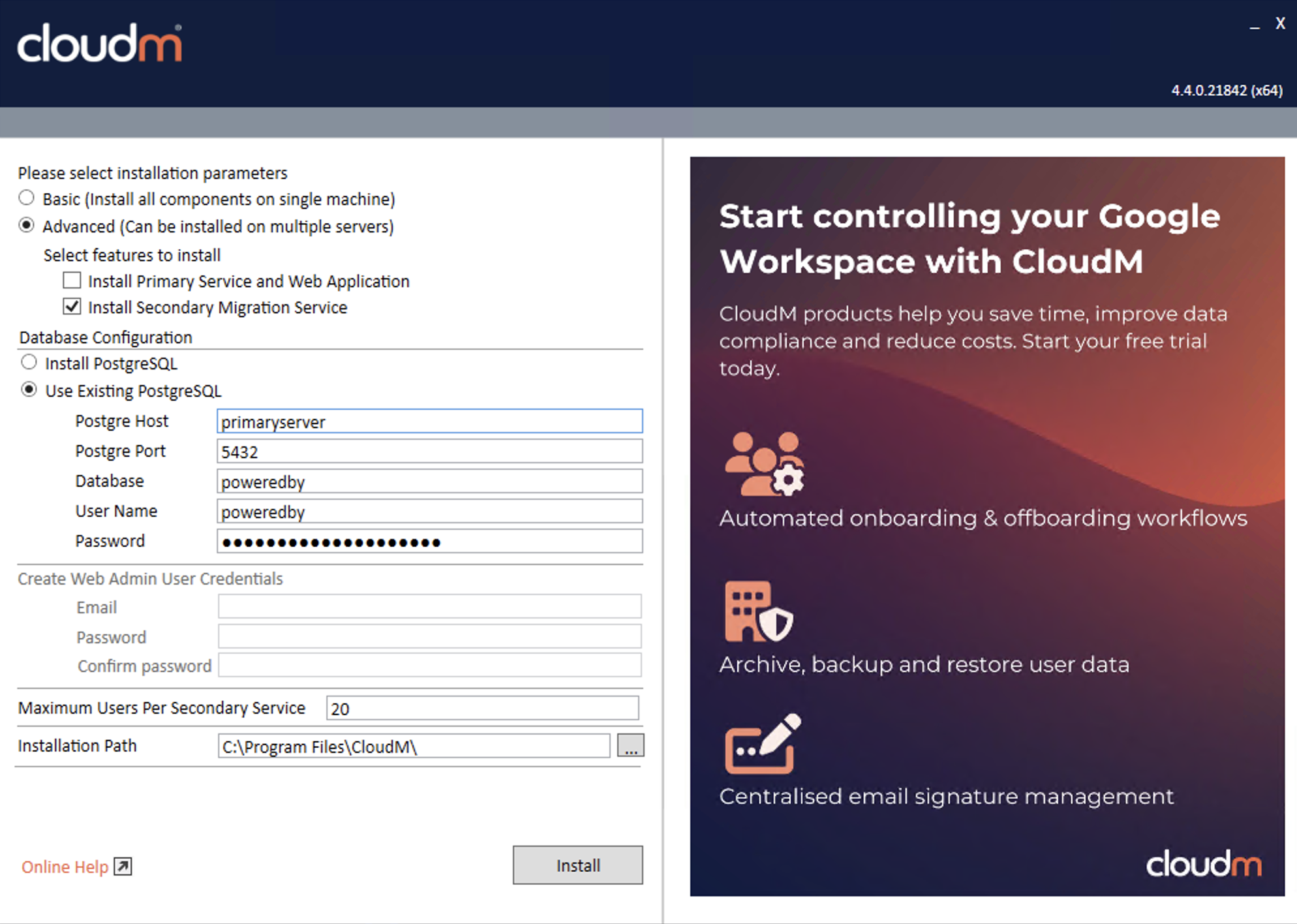Click the external link icon beside Online Help

[x=123, y=866]
